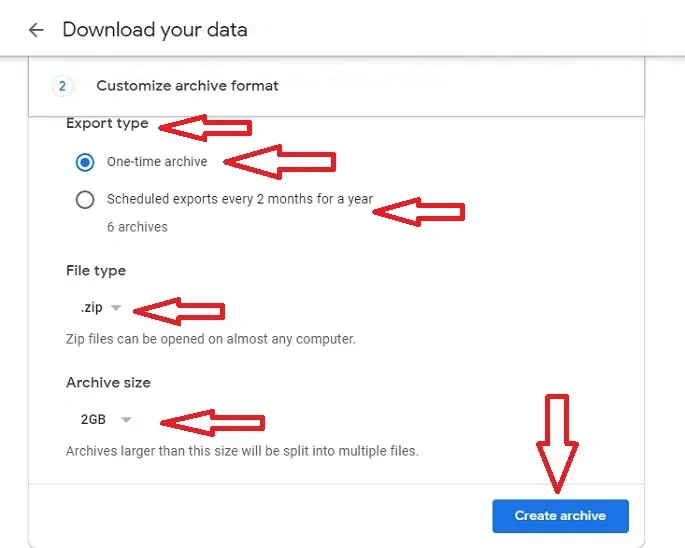685x548 pixels.
Task: Click the step 2 number circle
Action: [62, 86]
